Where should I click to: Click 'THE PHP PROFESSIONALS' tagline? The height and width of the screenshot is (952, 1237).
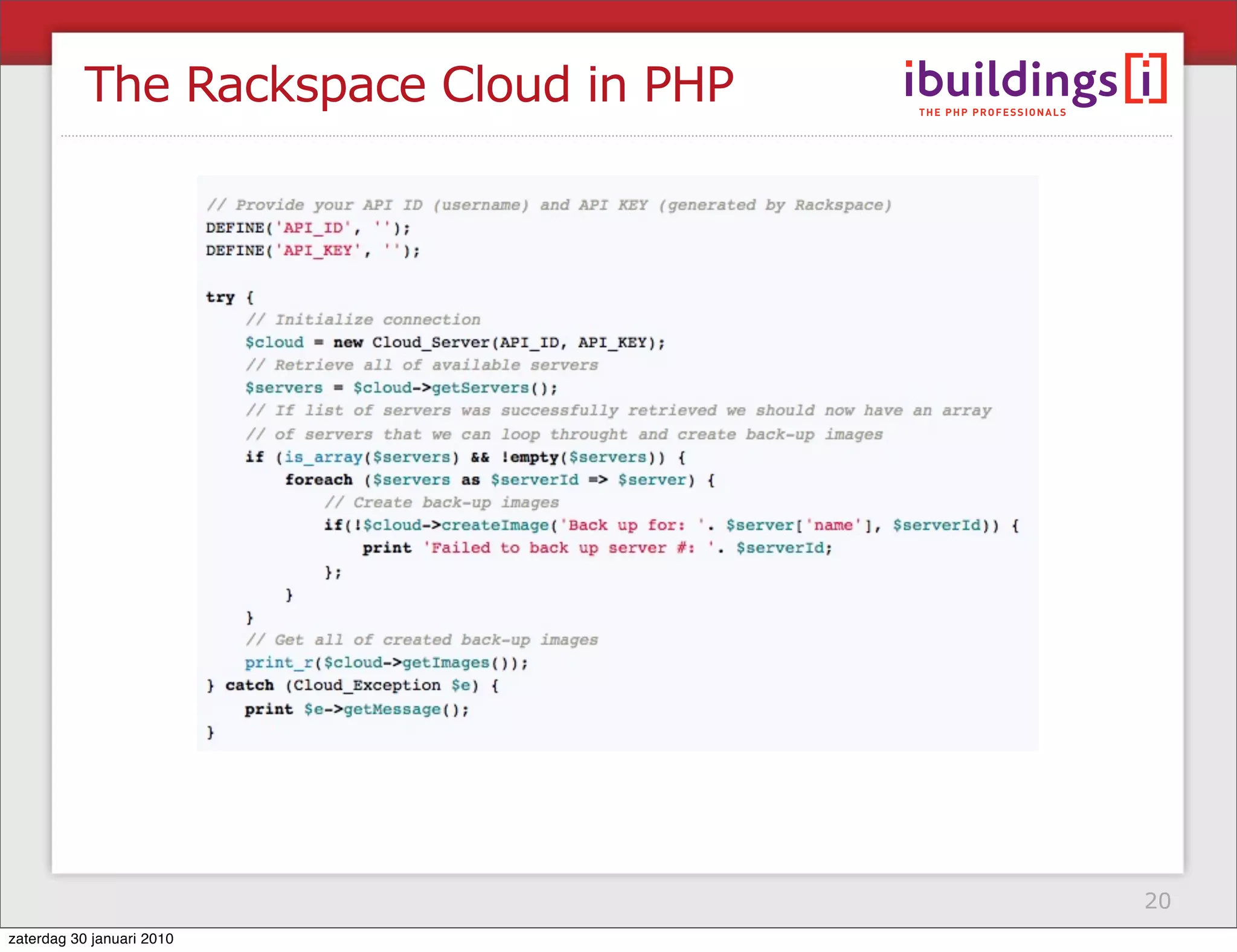click(x=992, y=113)
